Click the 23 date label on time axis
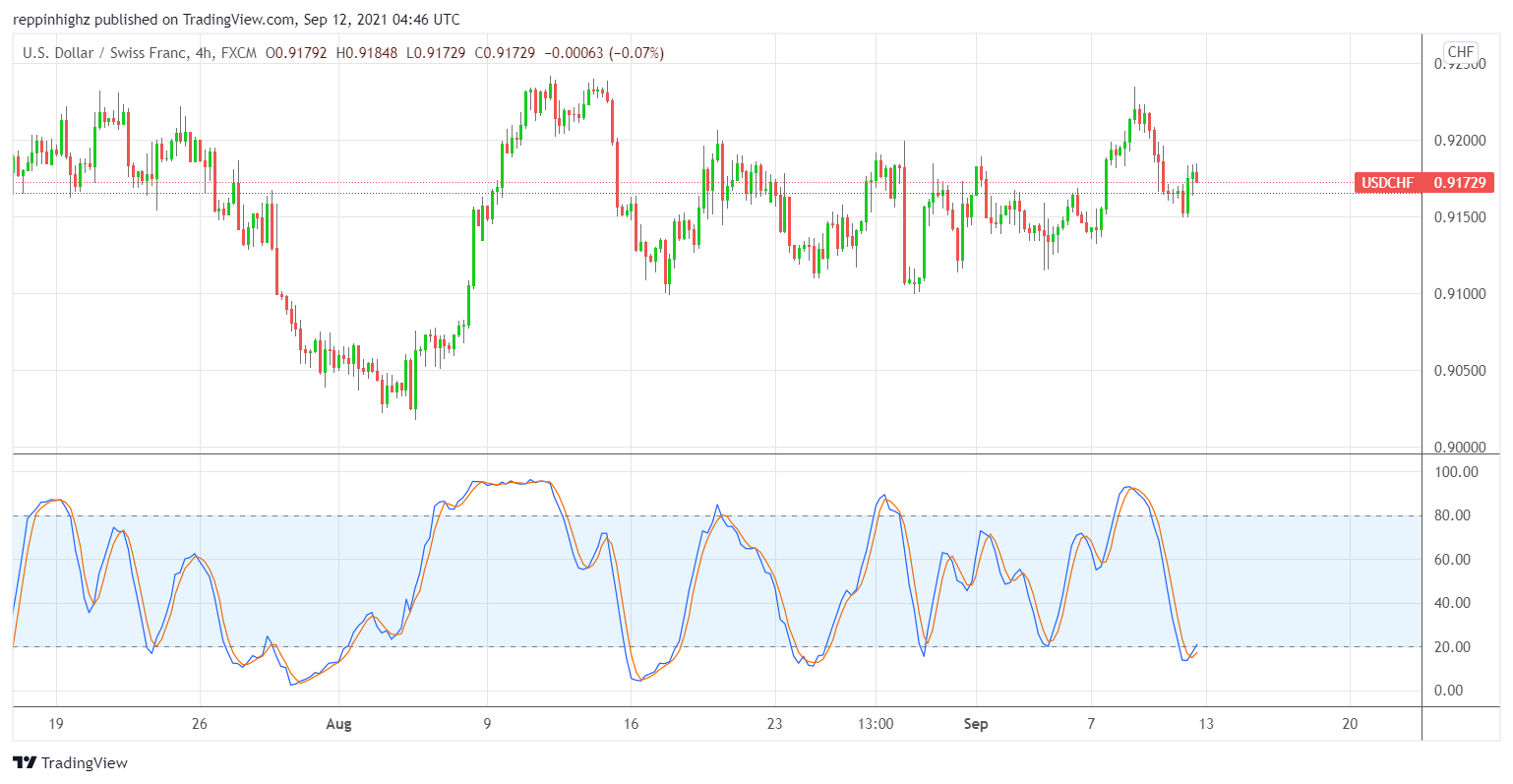 (x=775, y=724)
